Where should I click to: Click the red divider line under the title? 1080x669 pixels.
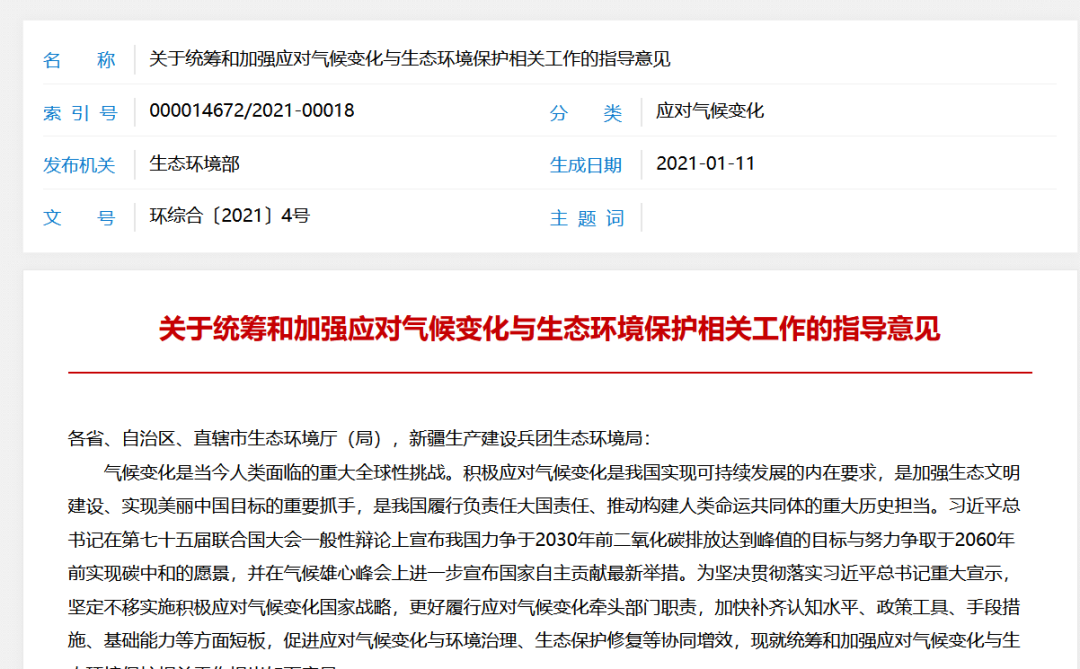pos(540,370)
